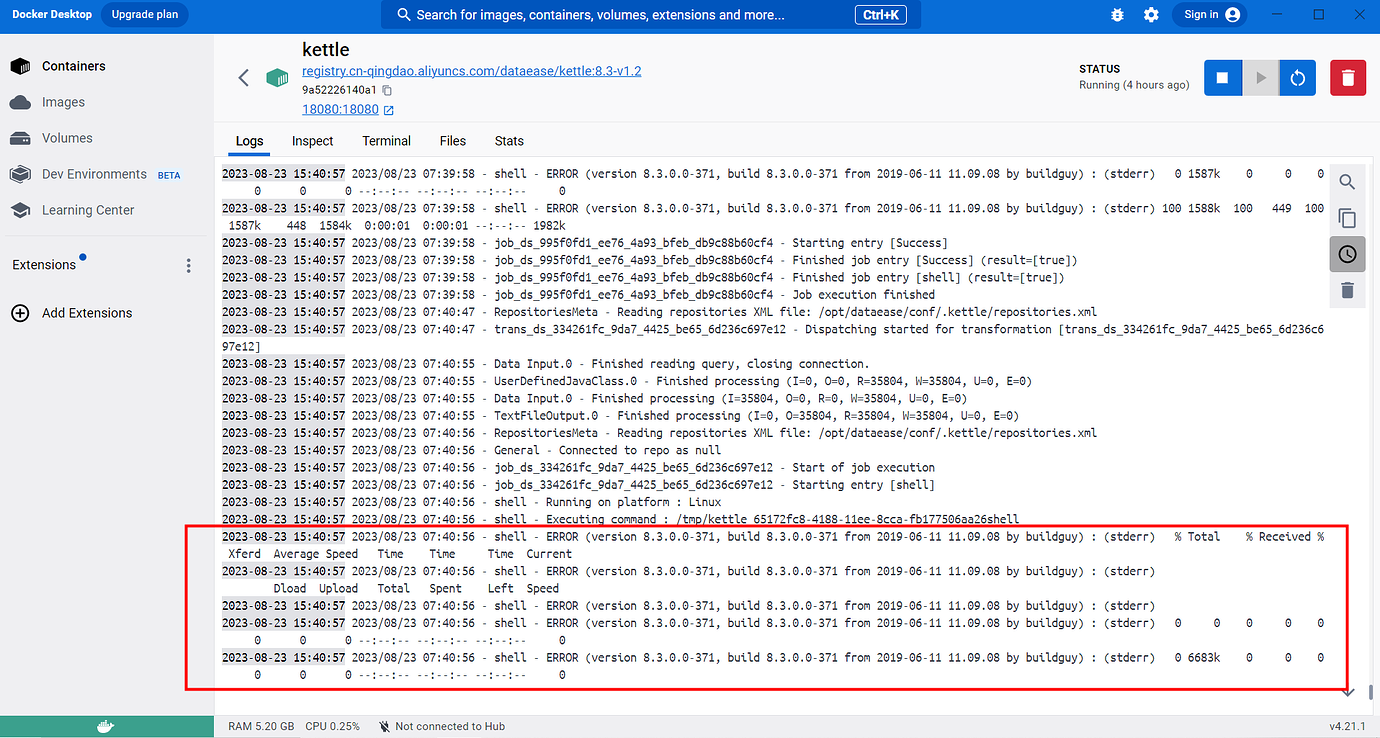The image size is (1380, 738).
Task: Expand the chevron below the logs
Action: coord(1347,691)
